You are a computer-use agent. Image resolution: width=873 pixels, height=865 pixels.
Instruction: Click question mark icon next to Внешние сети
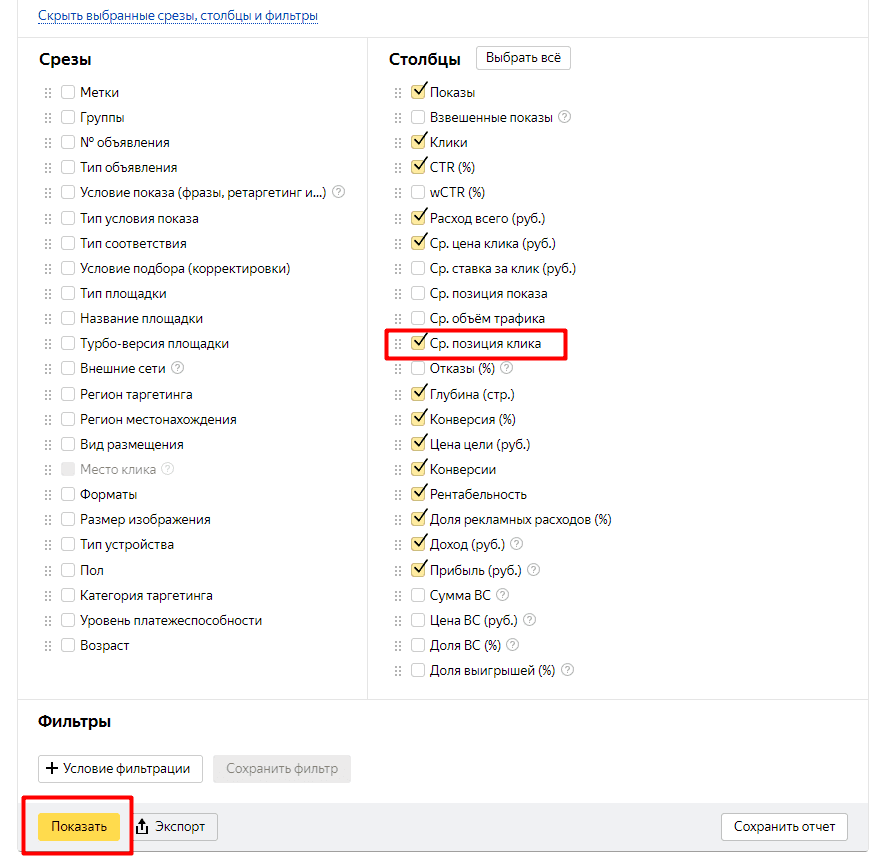click(x=178, y=369)
